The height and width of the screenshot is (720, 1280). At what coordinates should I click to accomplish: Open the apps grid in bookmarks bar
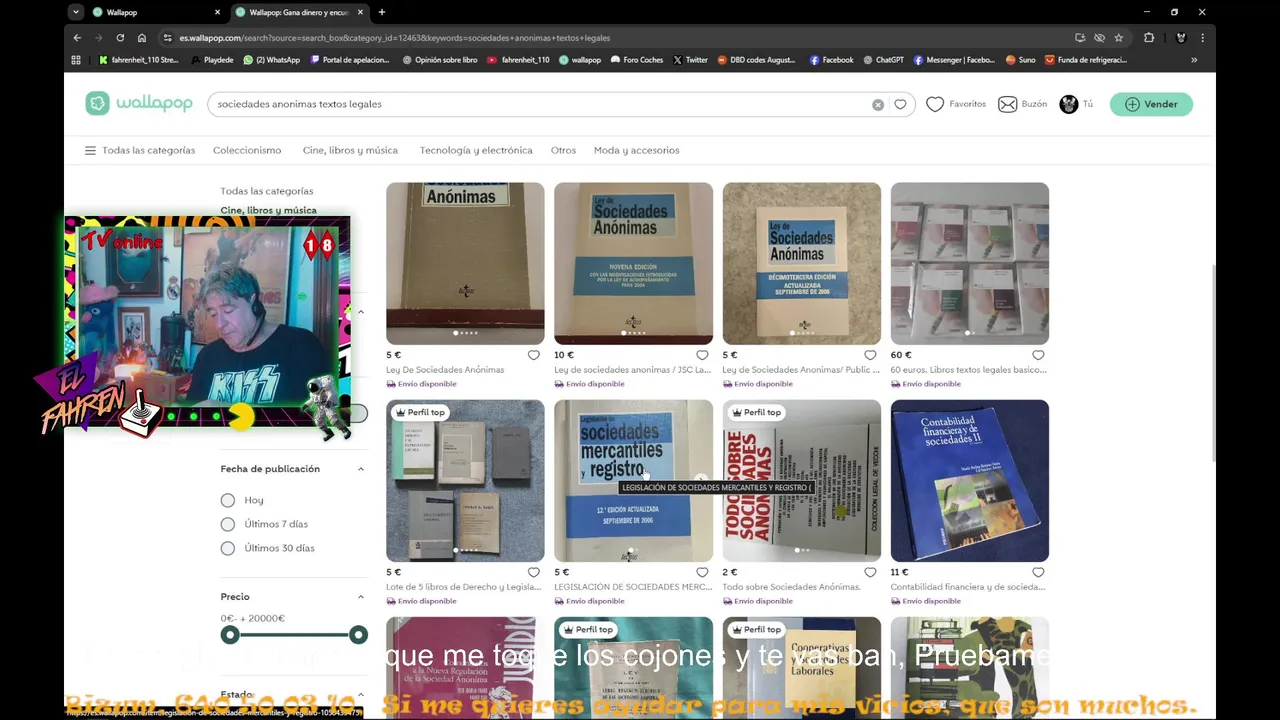point(76,60)
